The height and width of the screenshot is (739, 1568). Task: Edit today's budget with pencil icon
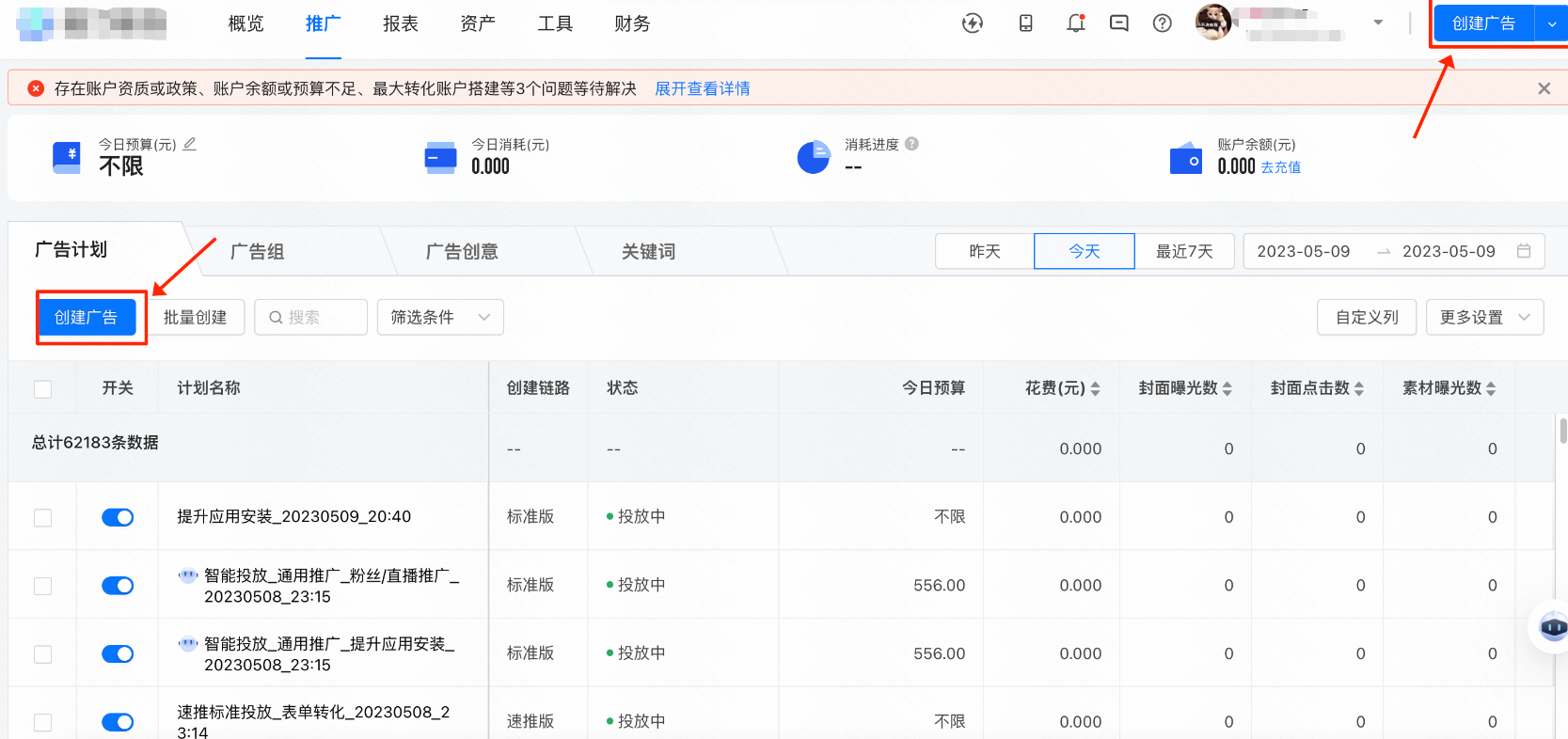[x=190, y=144]
